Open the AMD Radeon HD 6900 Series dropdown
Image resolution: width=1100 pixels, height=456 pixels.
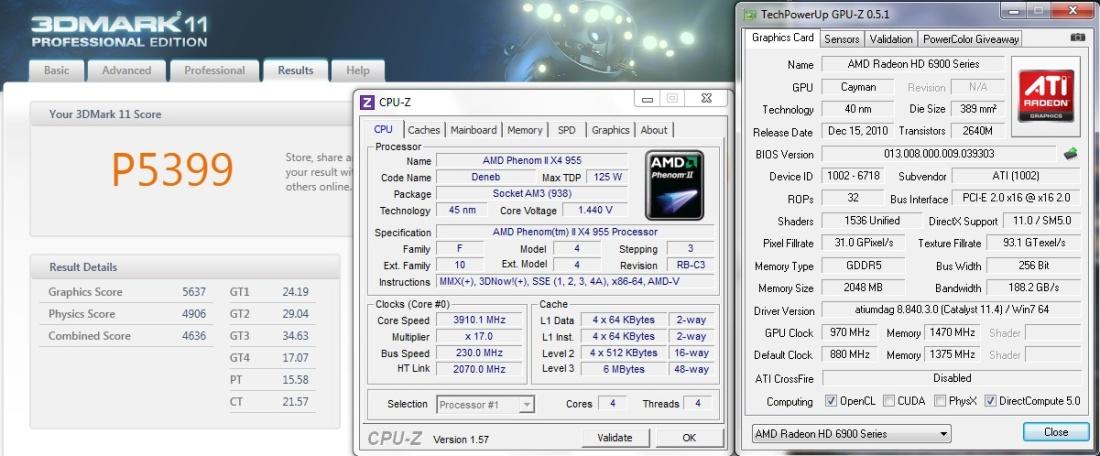pos(851,434)
